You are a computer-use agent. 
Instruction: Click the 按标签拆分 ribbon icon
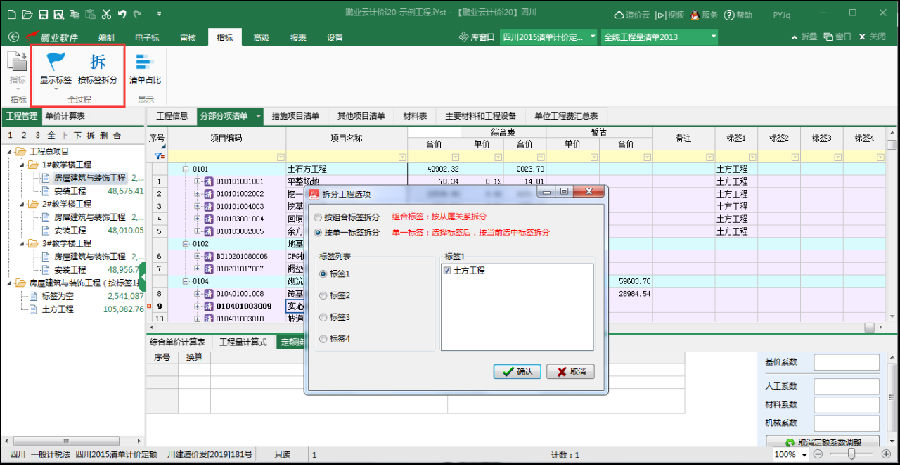point(97,63)
